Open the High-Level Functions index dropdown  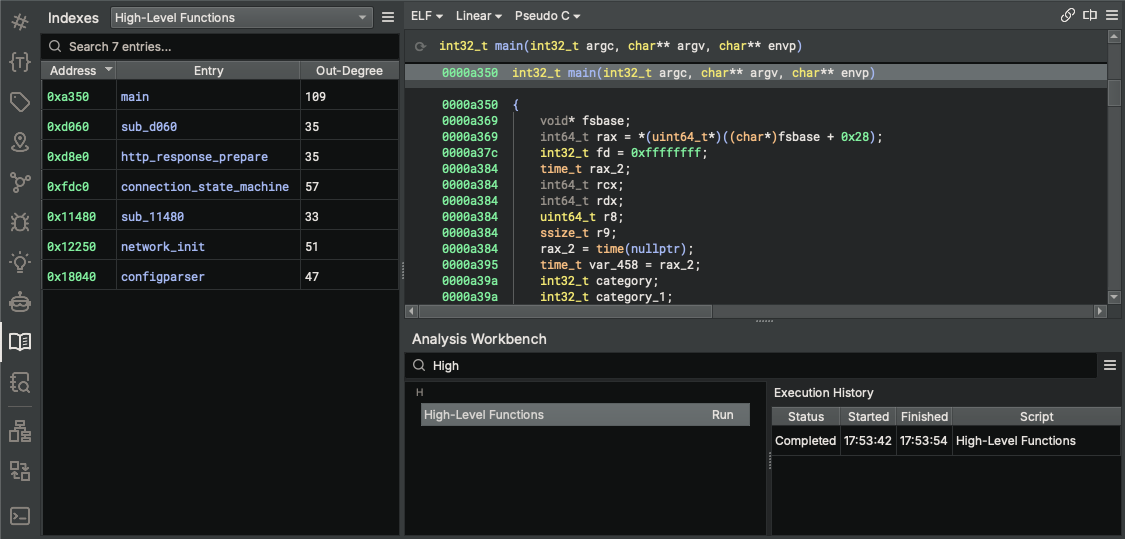tap(242, 17)
